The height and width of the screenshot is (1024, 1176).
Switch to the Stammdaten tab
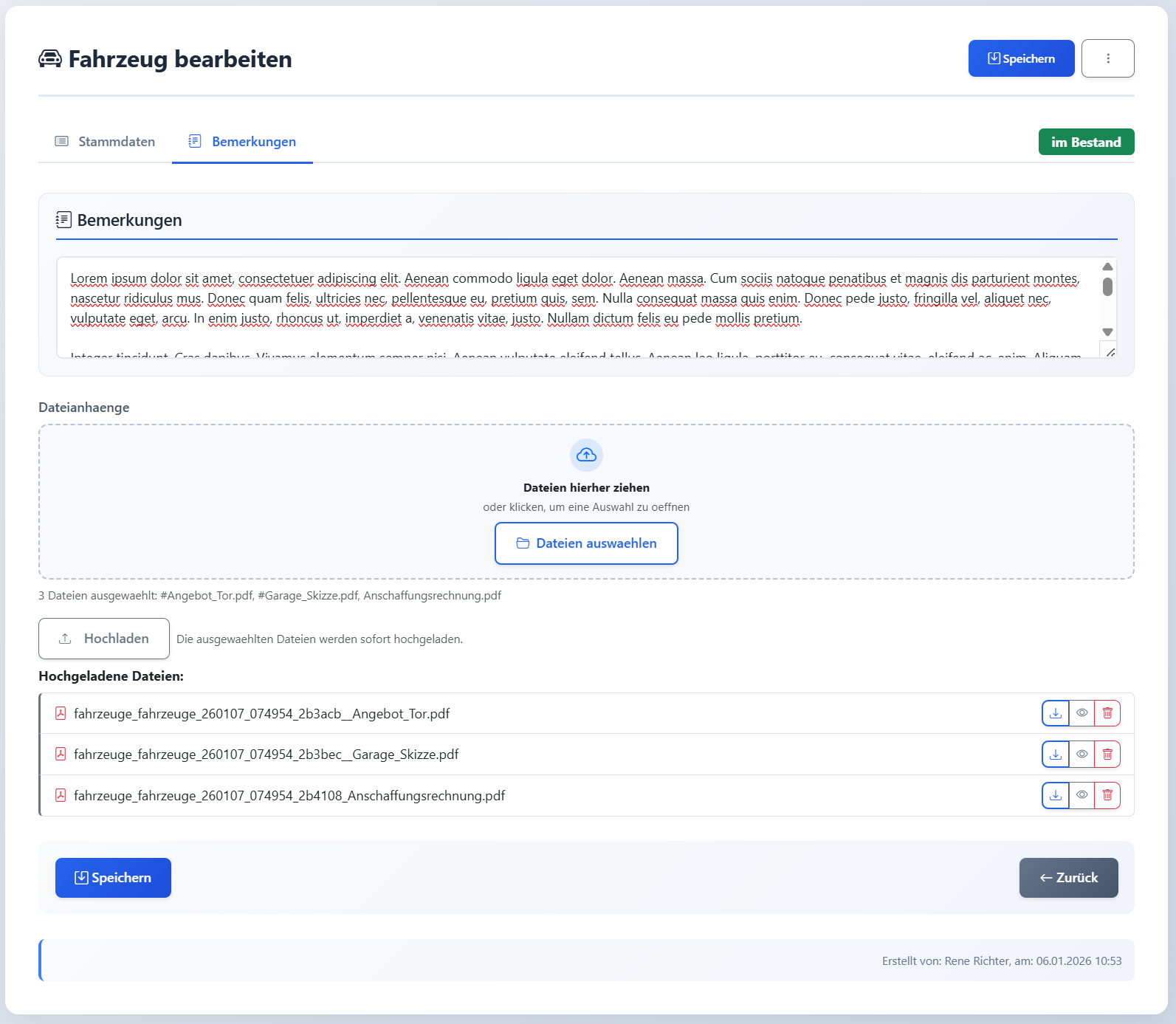pyautogui.click(x=106, y=142)
